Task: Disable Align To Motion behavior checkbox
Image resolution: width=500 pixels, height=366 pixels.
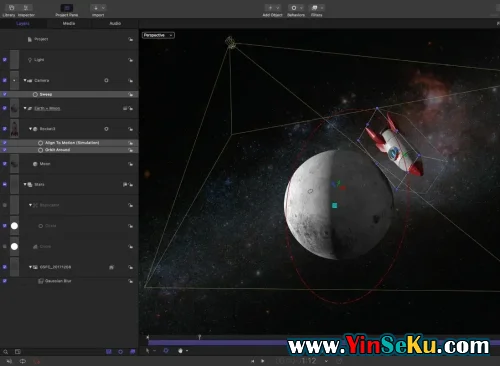Action: coord(5,143)
